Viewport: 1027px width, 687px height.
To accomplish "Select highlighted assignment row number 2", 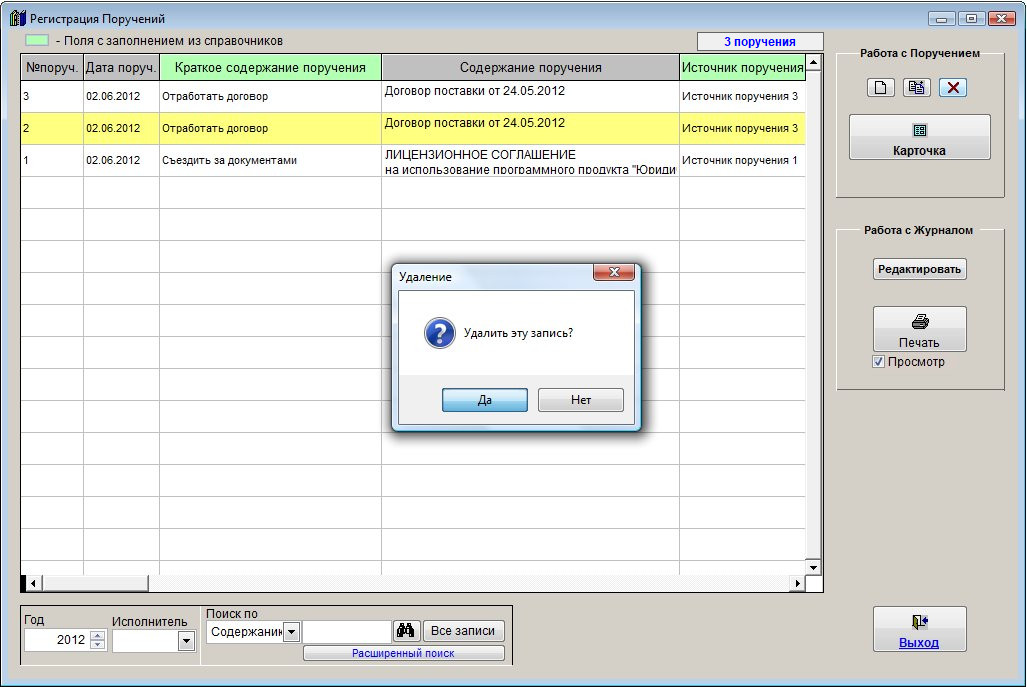I will coord(413,128).
